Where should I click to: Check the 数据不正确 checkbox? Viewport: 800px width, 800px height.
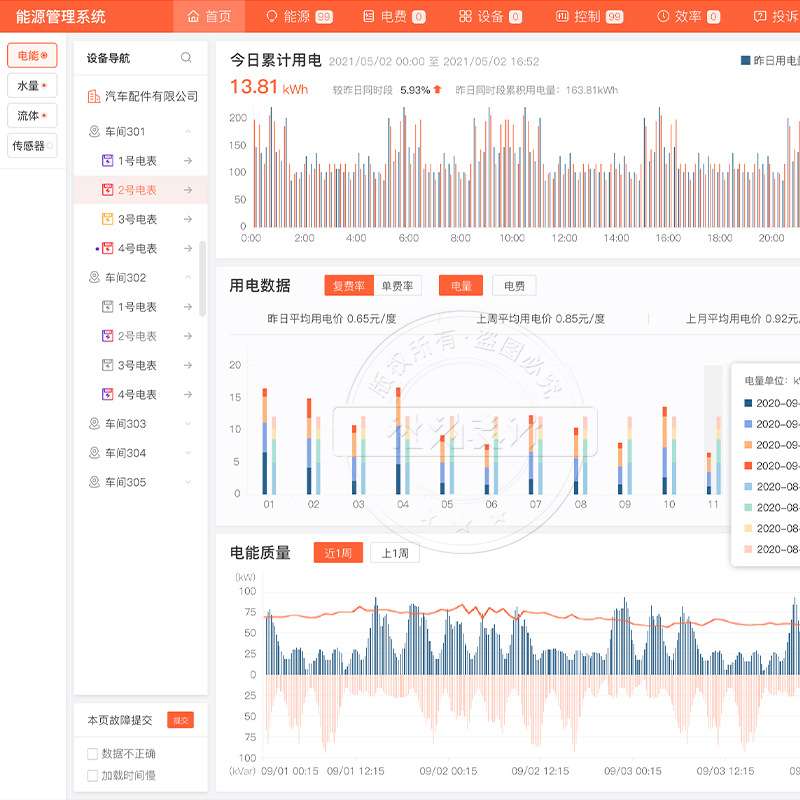point(92,754)
